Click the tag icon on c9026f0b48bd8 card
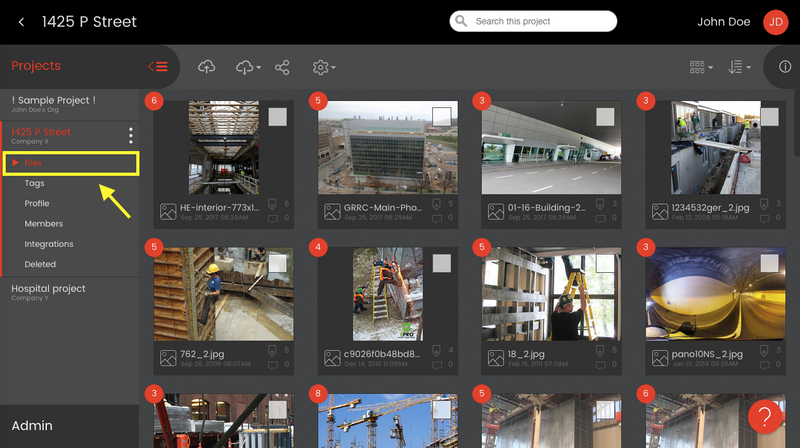This screenshot has height=448, width=800. (436, 351)
